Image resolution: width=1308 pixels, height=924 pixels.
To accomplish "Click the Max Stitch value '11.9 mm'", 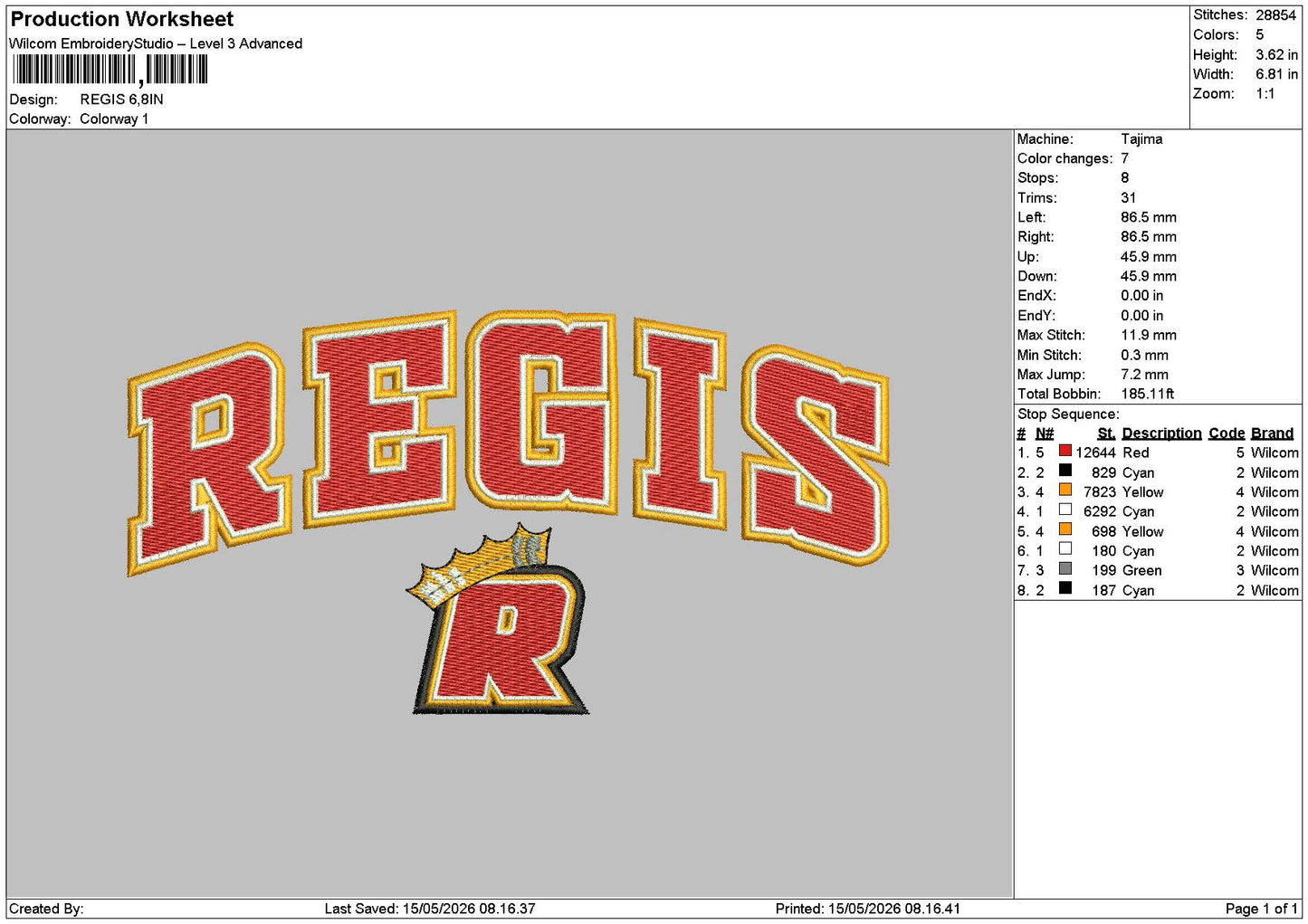I will pyautogui.click(x=1149, y=335).
